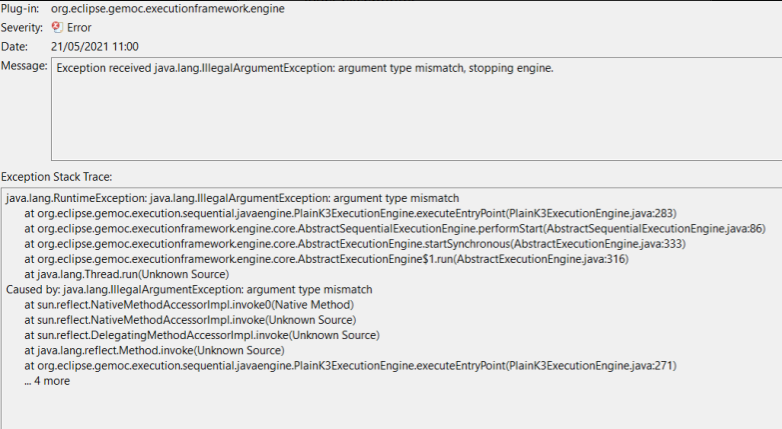Click the 'Exception Stack Trace:' label

(x=56, y=176)
